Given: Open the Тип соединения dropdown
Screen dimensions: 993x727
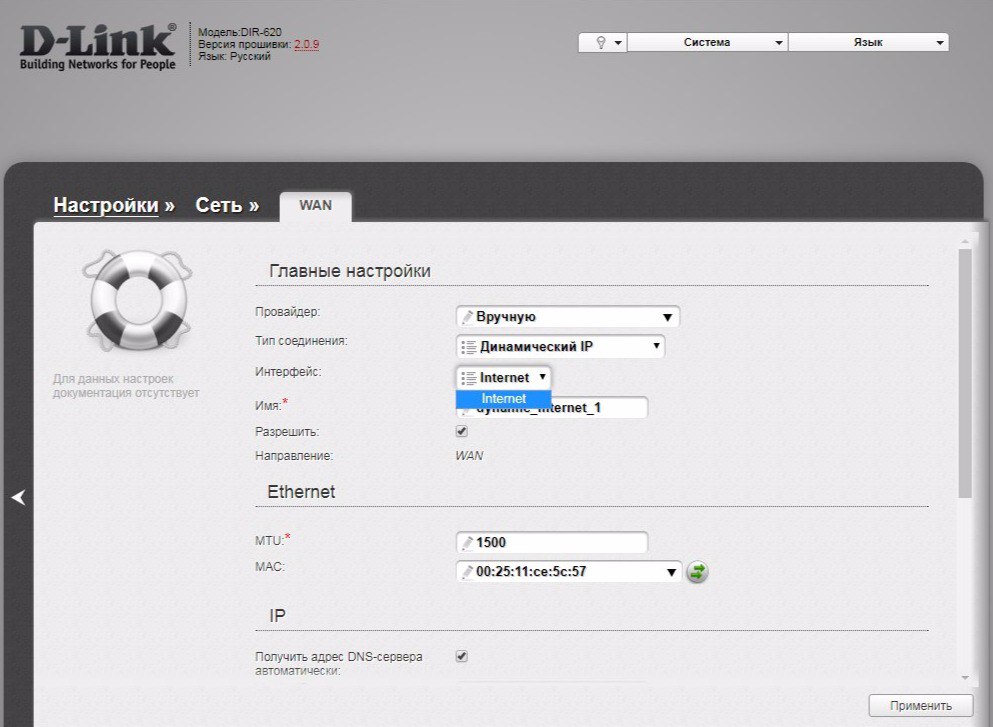Looking at the screenshot, I should coord(560,347).
